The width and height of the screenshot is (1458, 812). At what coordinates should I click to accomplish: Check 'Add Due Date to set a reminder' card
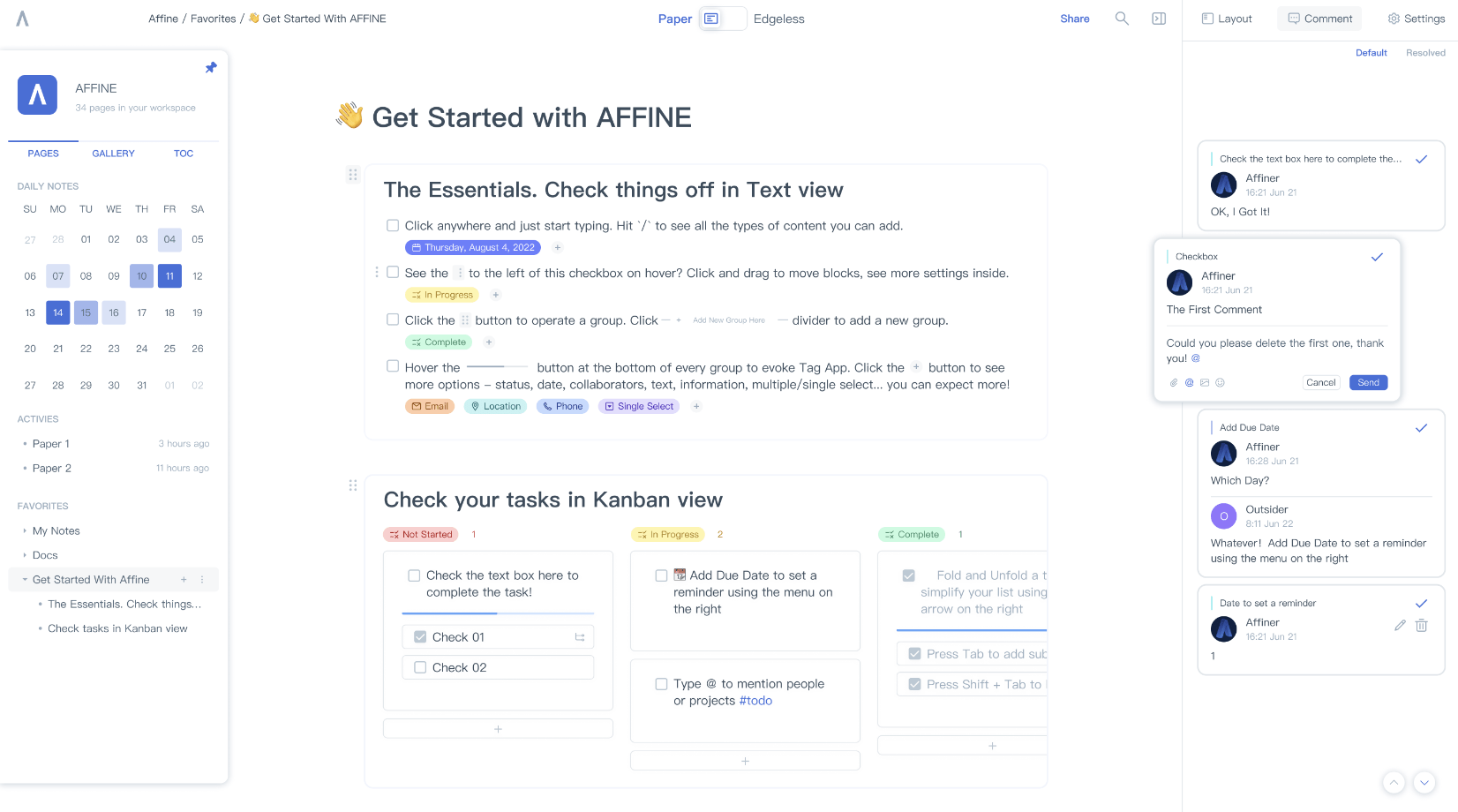[x=661, y=575]
